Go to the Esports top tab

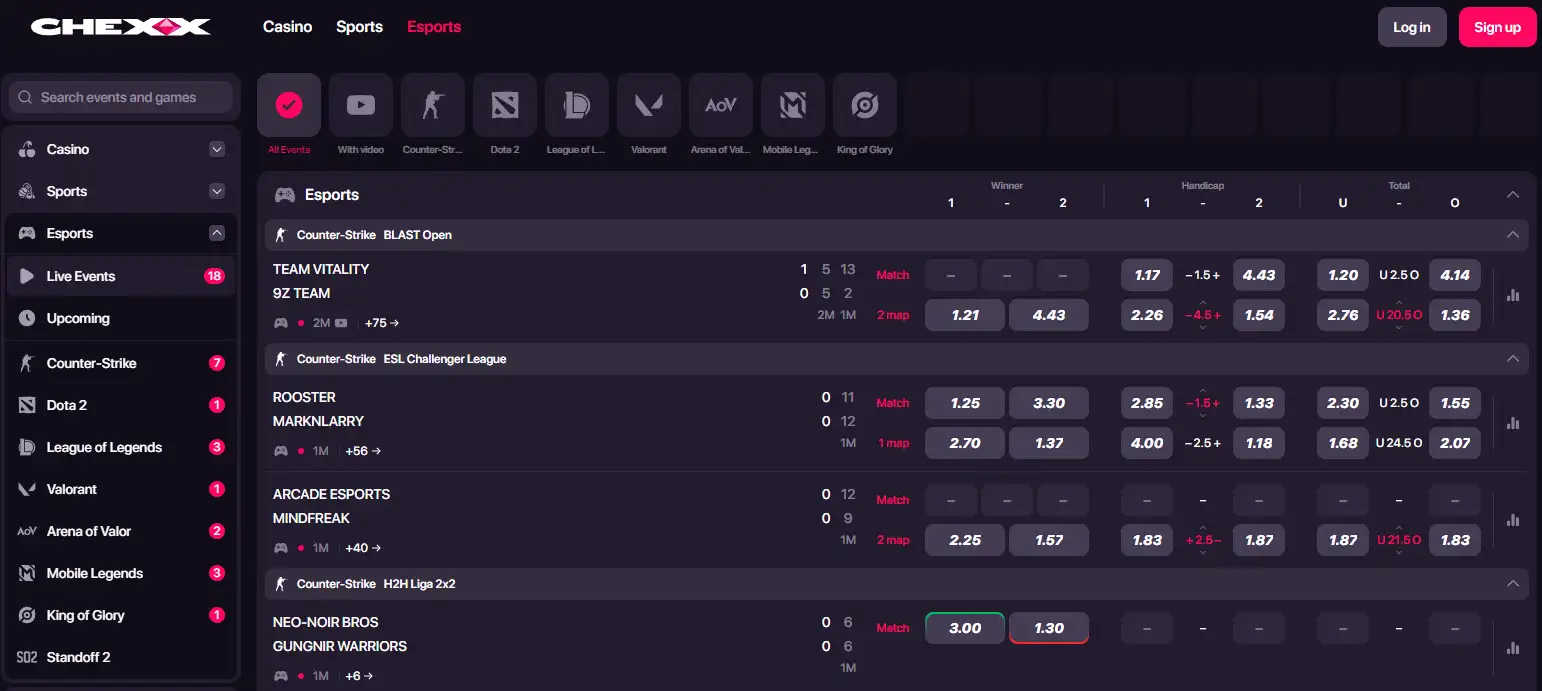point(434,27)
